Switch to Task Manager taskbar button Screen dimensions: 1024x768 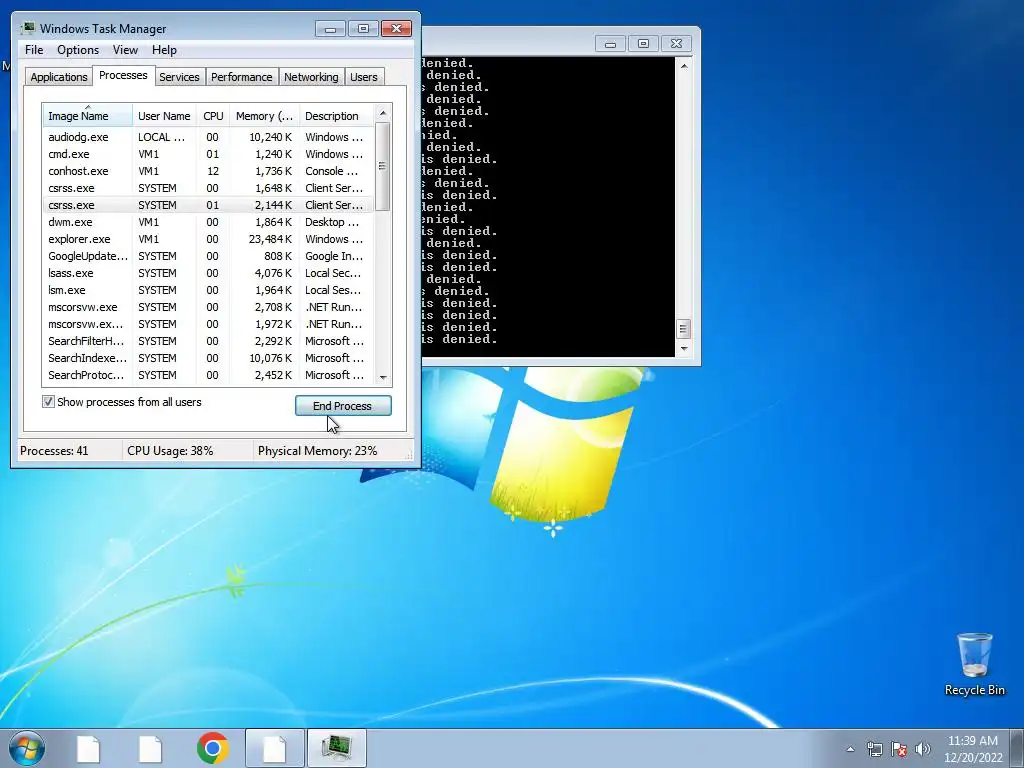[x=336, y=748]
